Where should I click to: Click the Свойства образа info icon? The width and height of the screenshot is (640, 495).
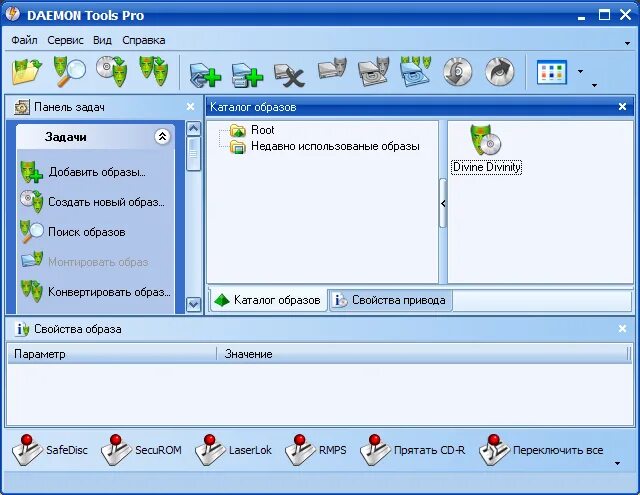[21, 329]
